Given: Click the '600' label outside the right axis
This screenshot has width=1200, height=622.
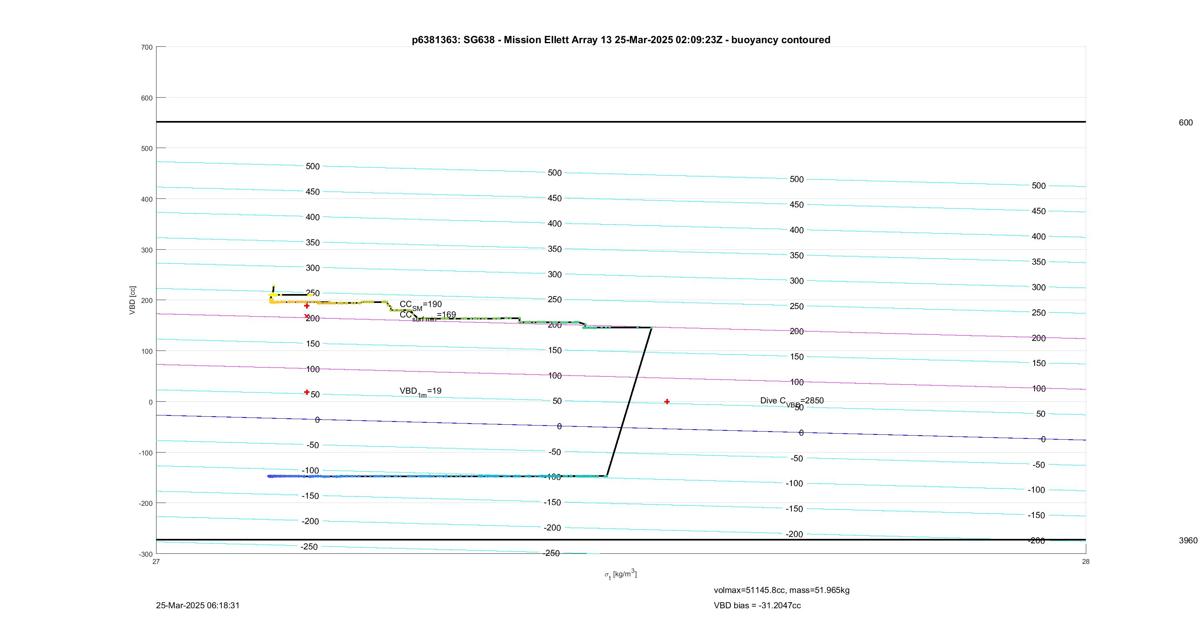Looking at the screenshot, I should click(x=1186, y=122).
